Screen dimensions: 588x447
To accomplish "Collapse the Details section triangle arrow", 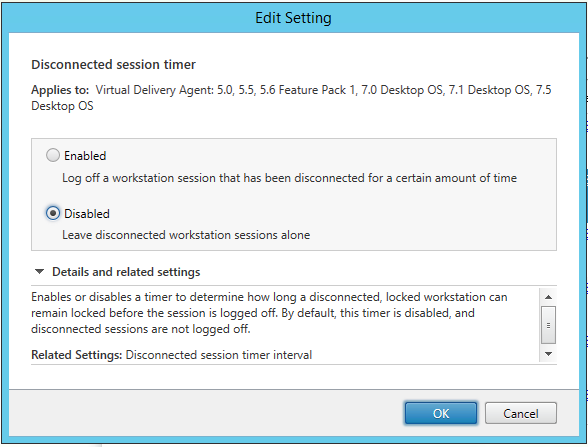I will coord(39,272).
